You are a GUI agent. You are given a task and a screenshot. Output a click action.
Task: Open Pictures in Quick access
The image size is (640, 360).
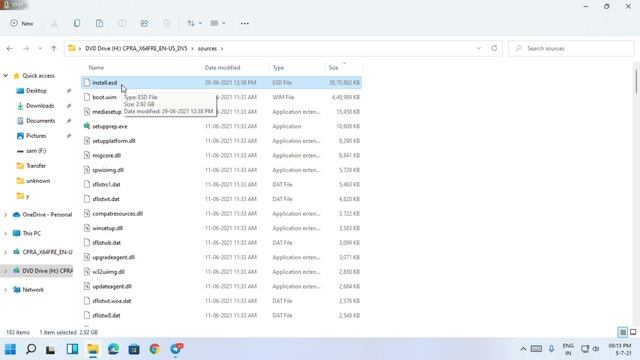coord(36,136)
